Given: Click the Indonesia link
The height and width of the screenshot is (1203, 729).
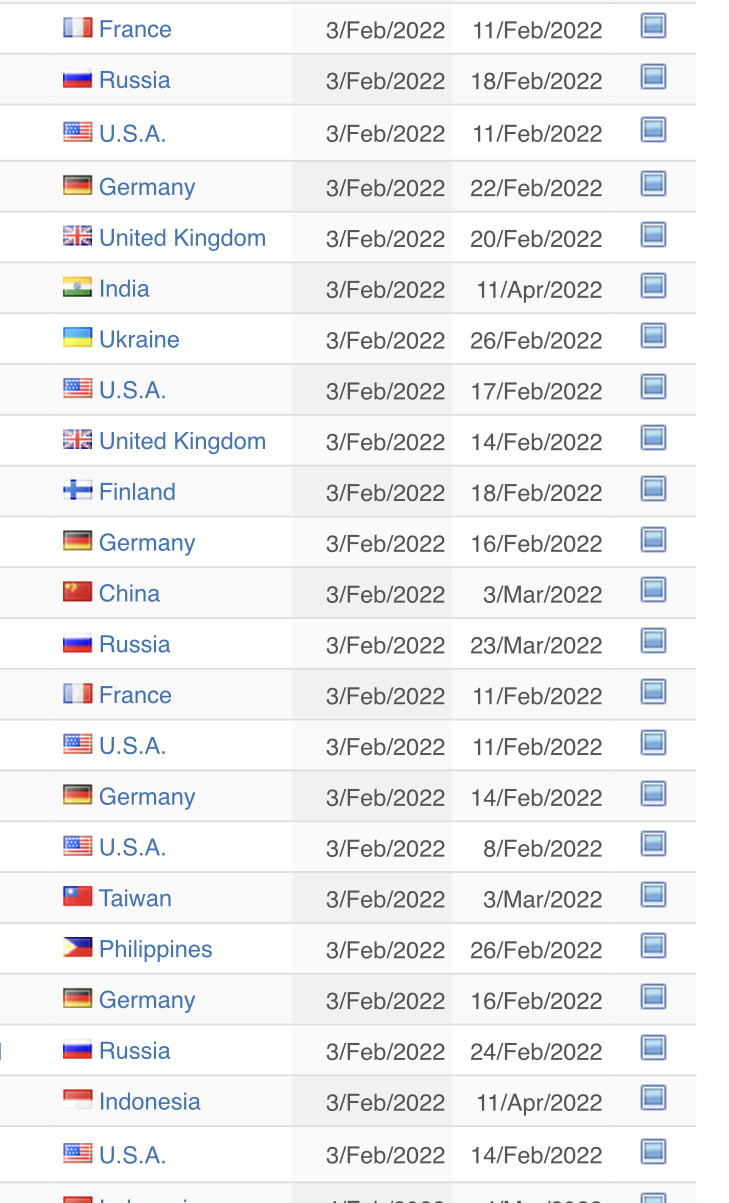Looking at the screenshot, I should coord(149,1102).
